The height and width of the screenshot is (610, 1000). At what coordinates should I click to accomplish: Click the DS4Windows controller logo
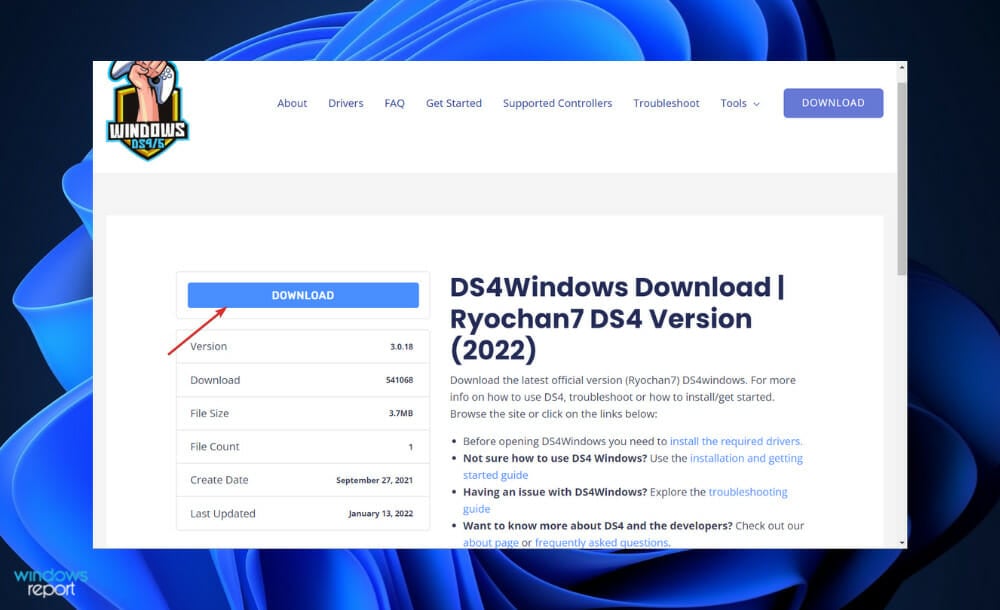[147, 110]
